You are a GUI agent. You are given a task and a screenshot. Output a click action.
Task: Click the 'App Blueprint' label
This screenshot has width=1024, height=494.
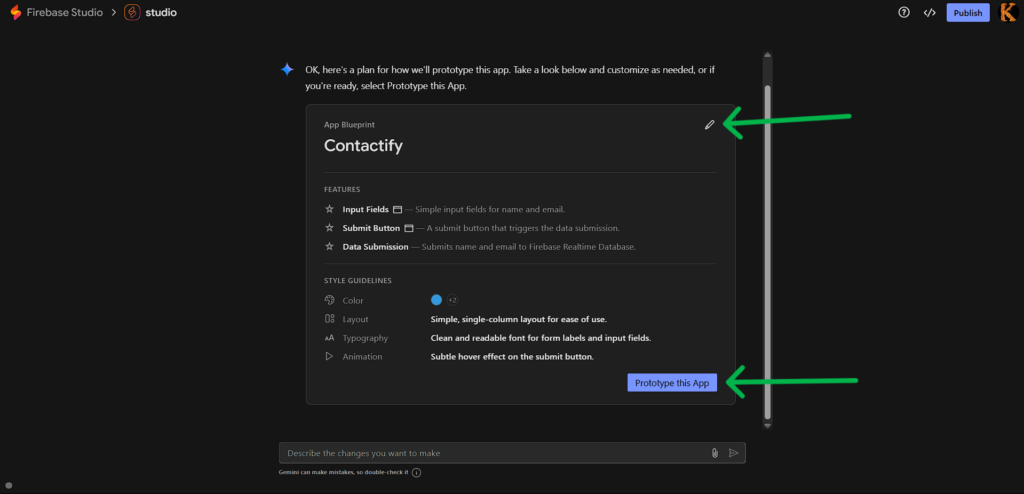(x=349, y=124)
